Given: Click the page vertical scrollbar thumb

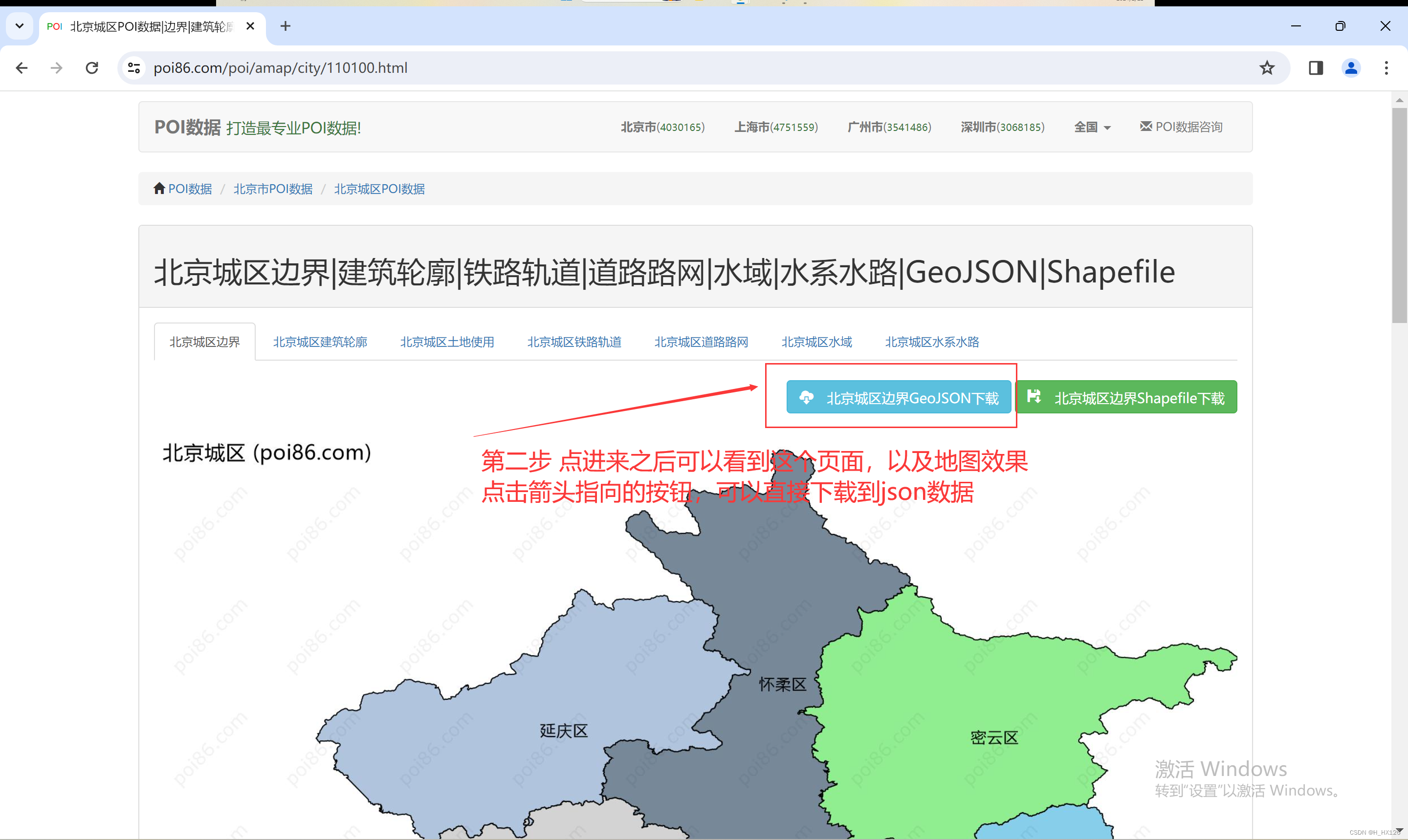Looking at the screenshot, I should (x=1399, y=215).
